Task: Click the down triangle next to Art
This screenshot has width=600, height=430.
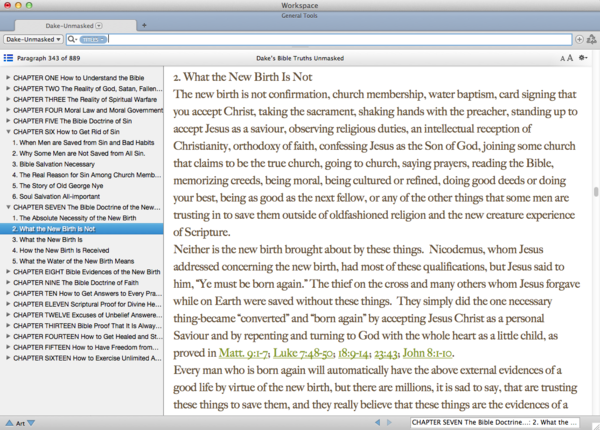Action: point(31,423)
